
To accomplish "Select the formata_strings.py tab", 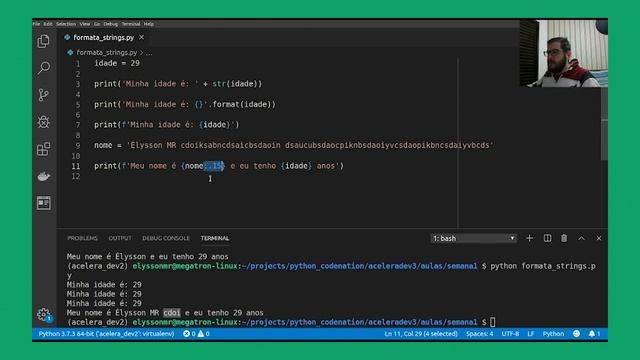I will tap(104, 37).
